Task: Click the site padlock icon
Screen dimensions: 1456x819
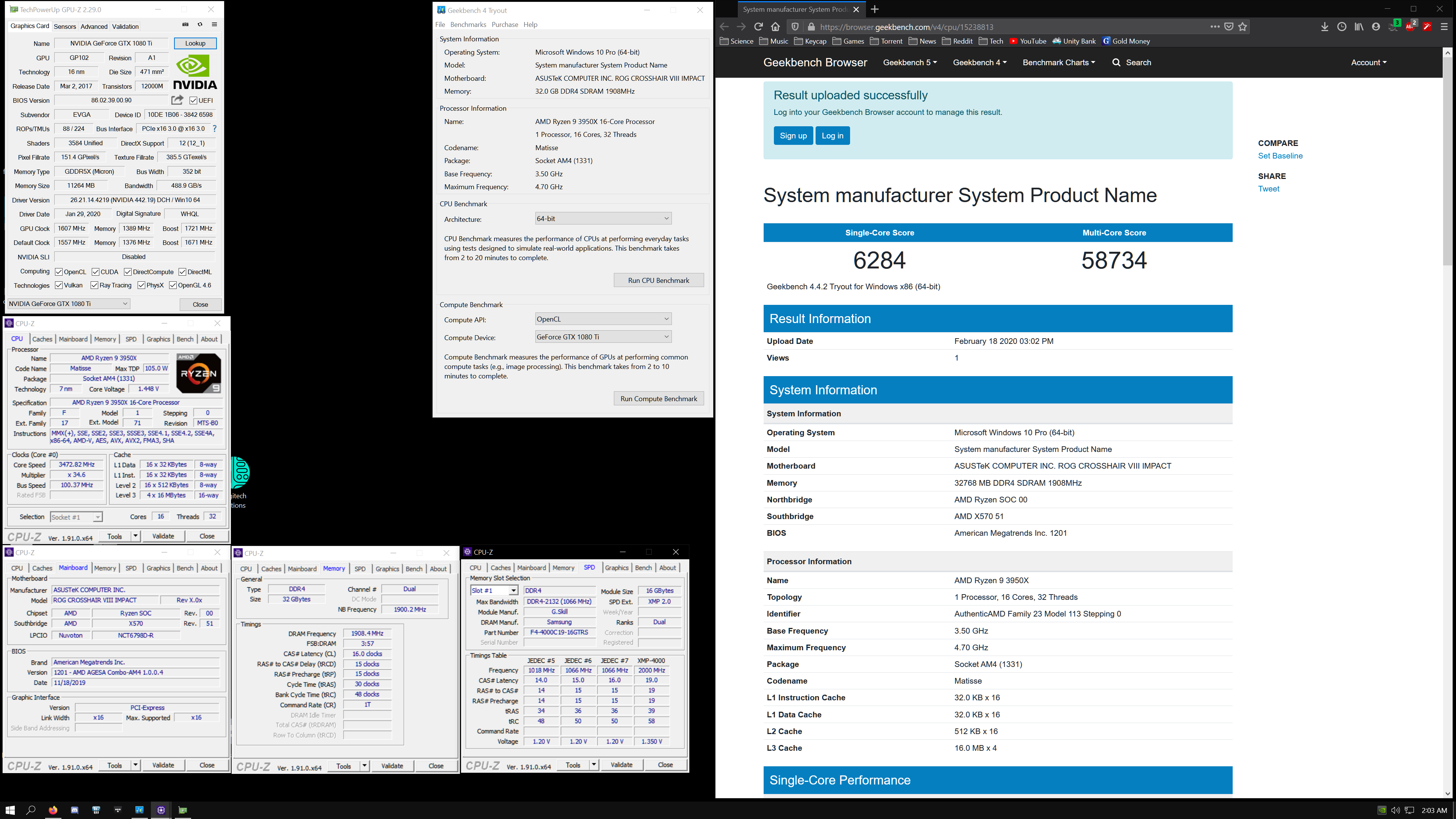Action: pos(811,27)
